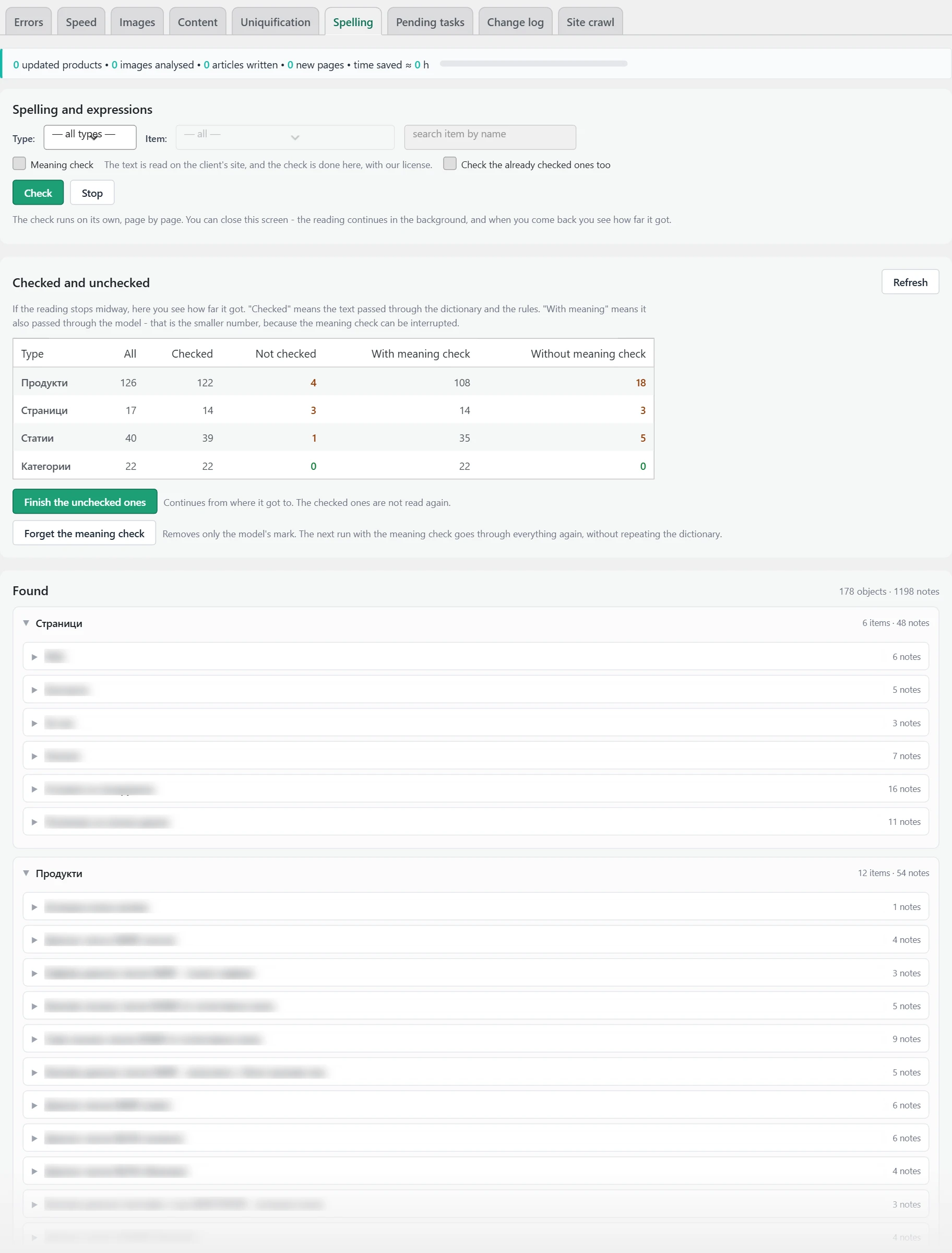Click the Категории row label
The width and height of the screenshot is (952, 1253).
click(46, 466)
